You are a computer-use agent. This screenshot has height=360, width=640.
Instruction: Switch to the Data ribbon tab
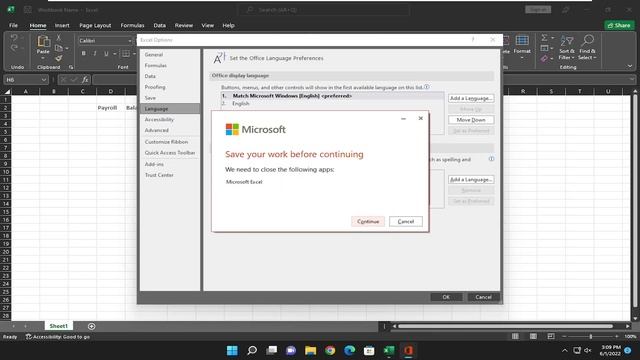pyautogui.click(x=160, y=25)
